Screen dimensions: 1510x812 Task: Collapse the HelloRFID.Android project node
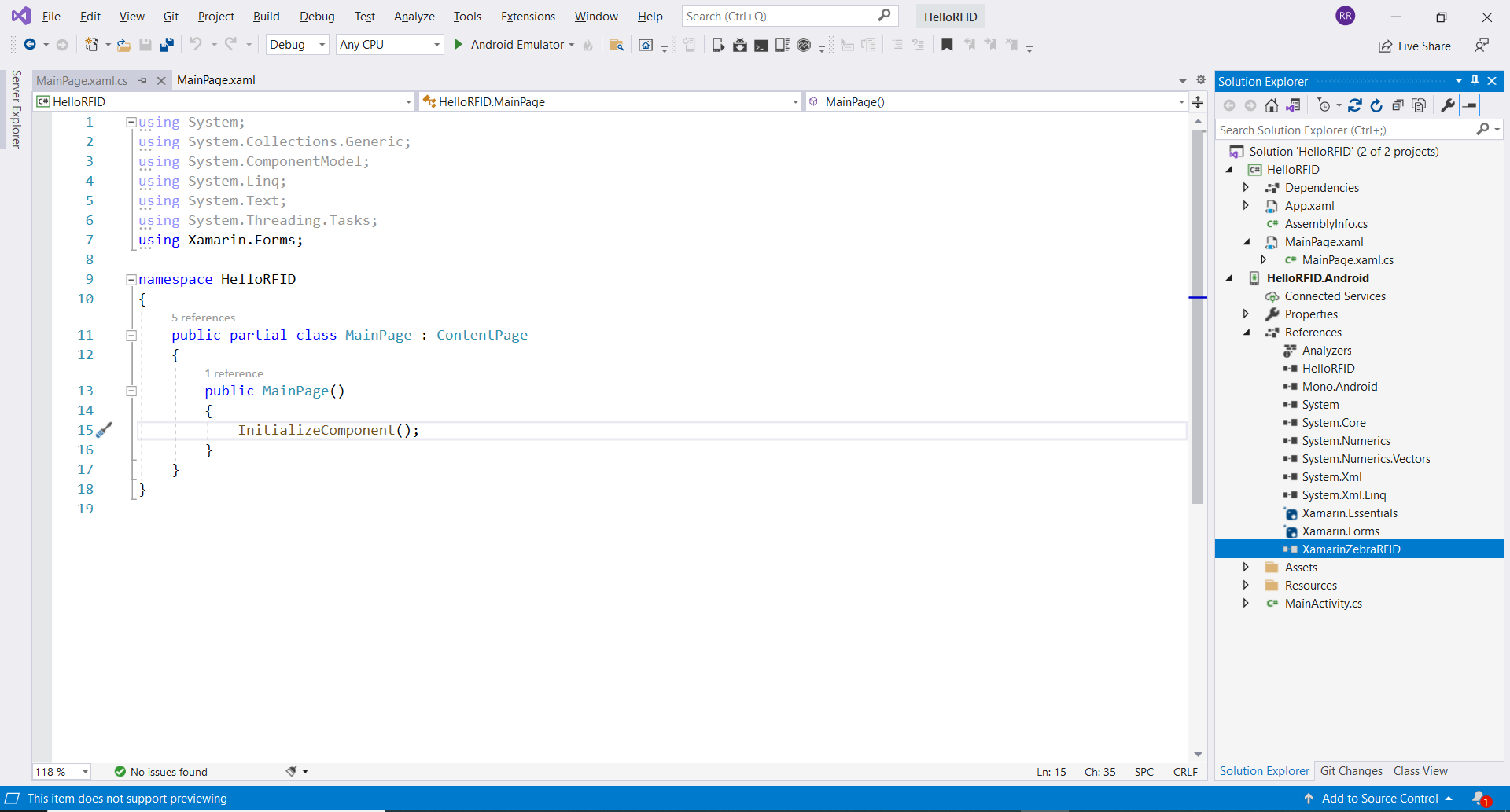(1229, 278)
